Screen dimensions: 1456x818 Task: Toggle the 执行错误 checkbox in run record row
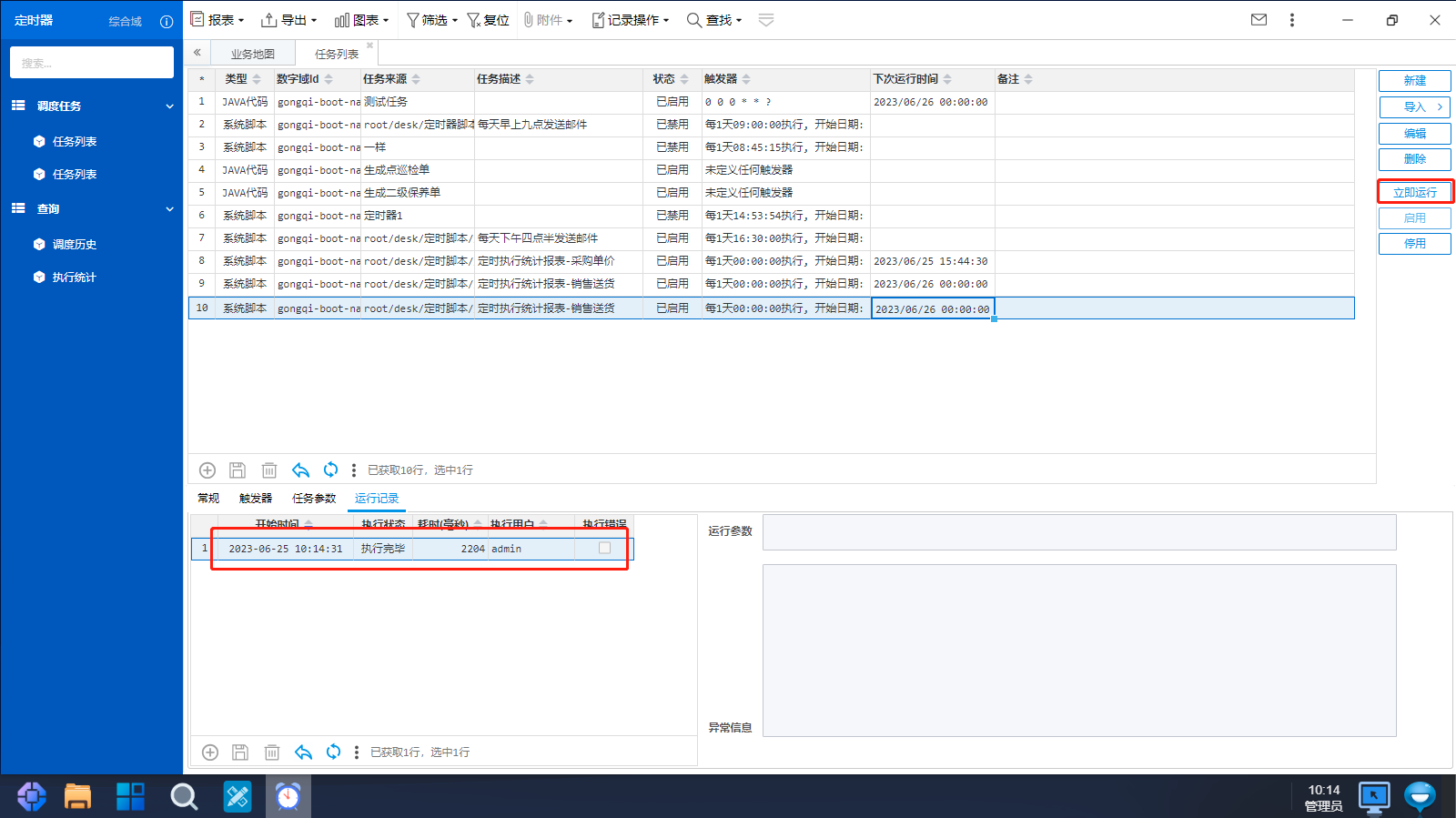604,548
